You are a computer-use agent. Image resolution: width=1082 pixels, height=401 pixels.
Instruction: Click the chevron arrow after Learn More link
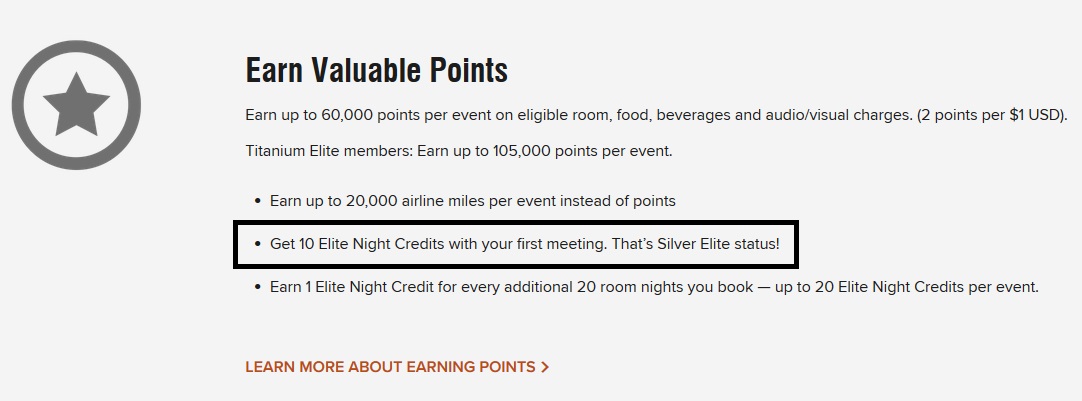545,367
